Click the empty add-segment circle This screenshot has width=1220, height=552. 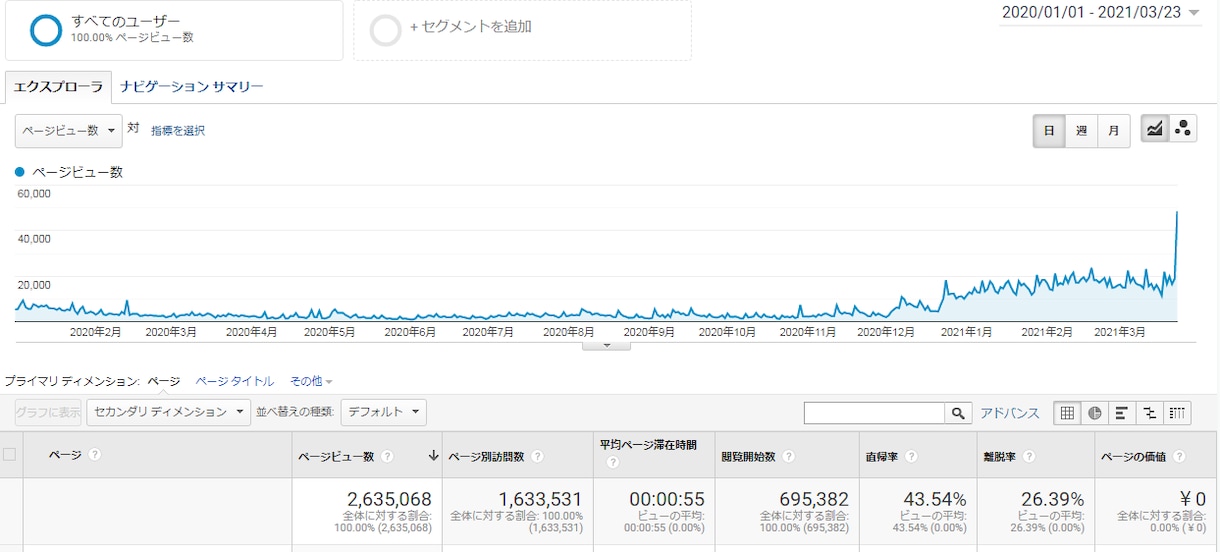386,30
